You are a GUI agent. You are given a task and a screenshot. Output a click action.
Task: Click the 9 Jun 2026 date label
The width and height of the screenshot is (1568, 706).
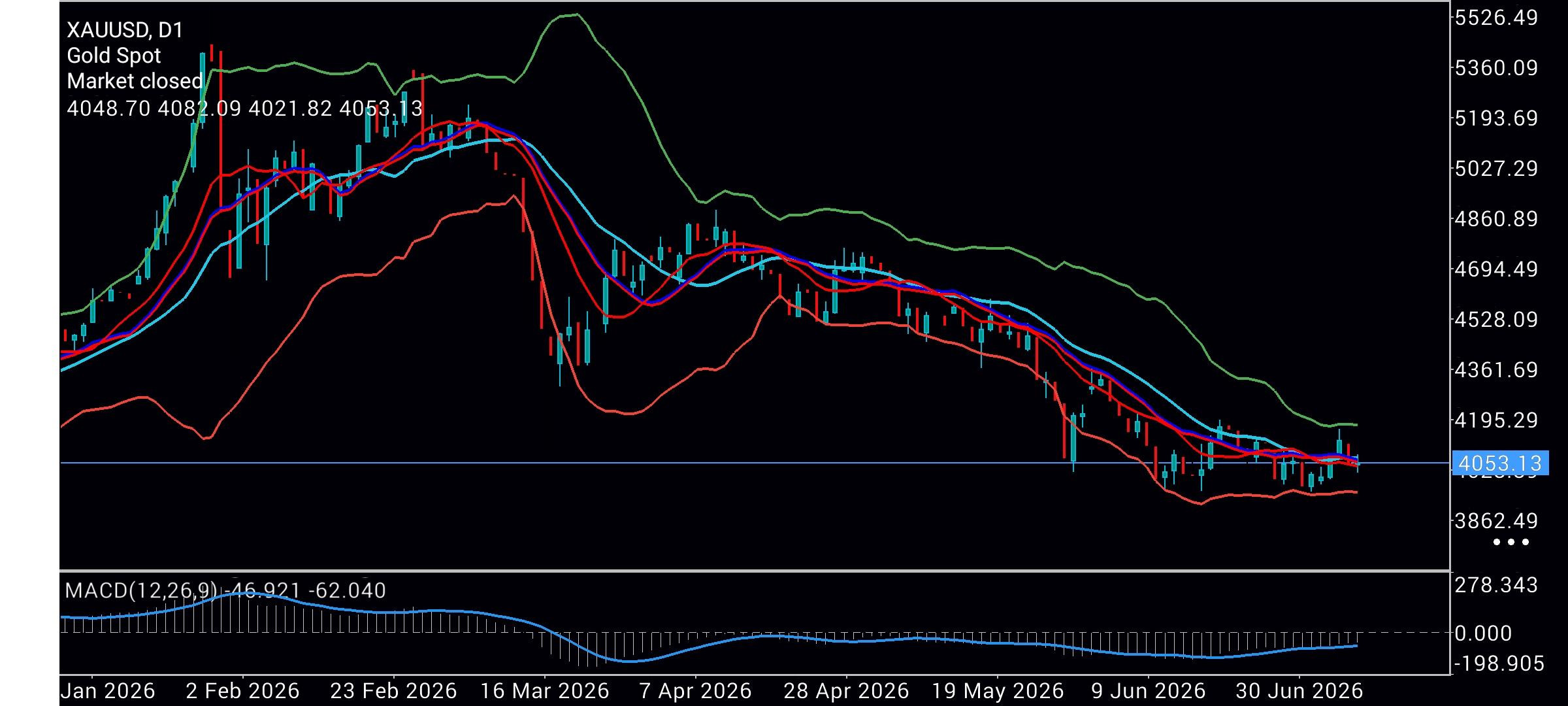click(1149, 691)
